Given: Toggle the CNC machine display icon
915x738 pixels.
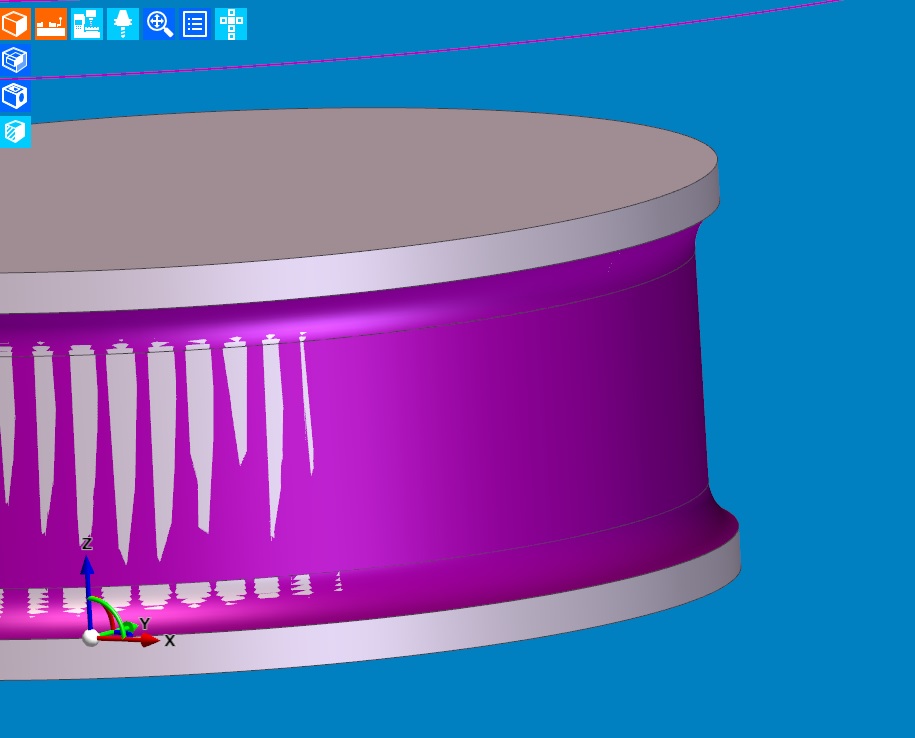Looking at the screenshot, I should pyautogui.click(x=87, y=24).
